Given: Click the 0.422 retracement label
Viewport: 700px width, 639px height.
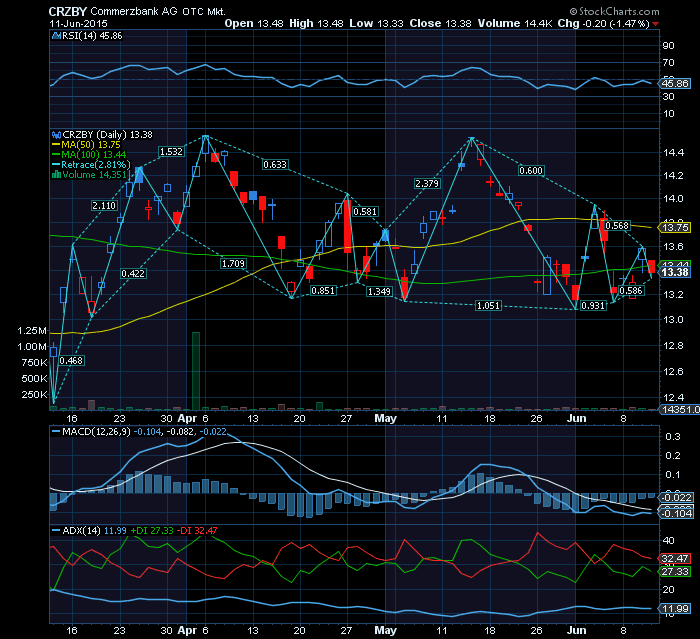Looking at the screenshot, I should [133, 273].
